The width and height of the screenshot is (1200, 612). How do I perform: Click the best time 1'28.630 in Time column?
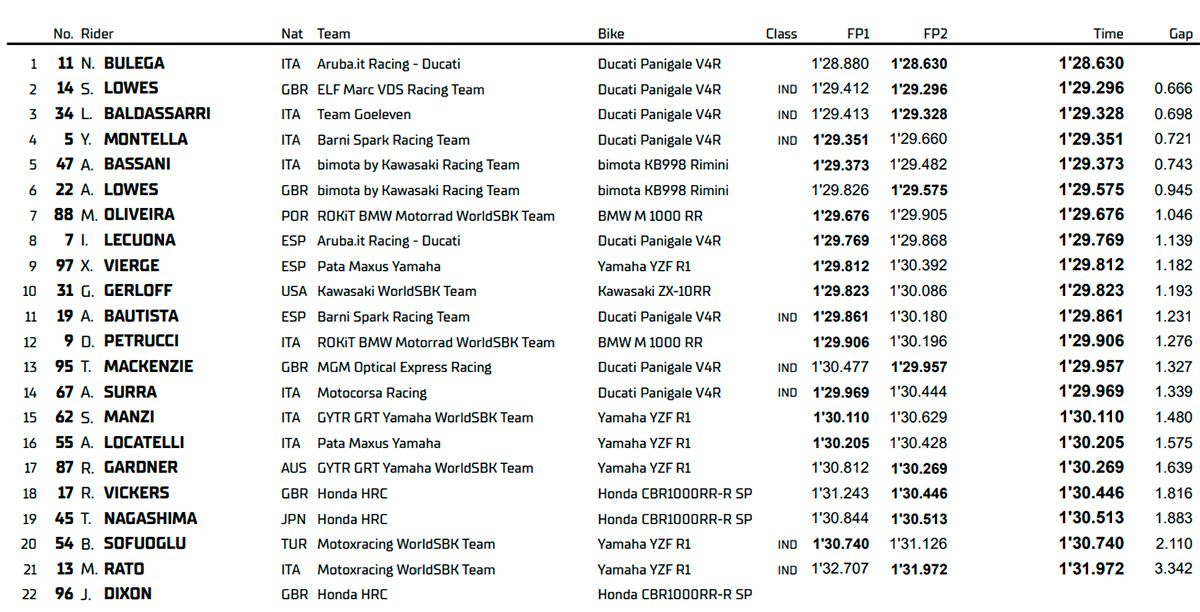pos(1091,63)
